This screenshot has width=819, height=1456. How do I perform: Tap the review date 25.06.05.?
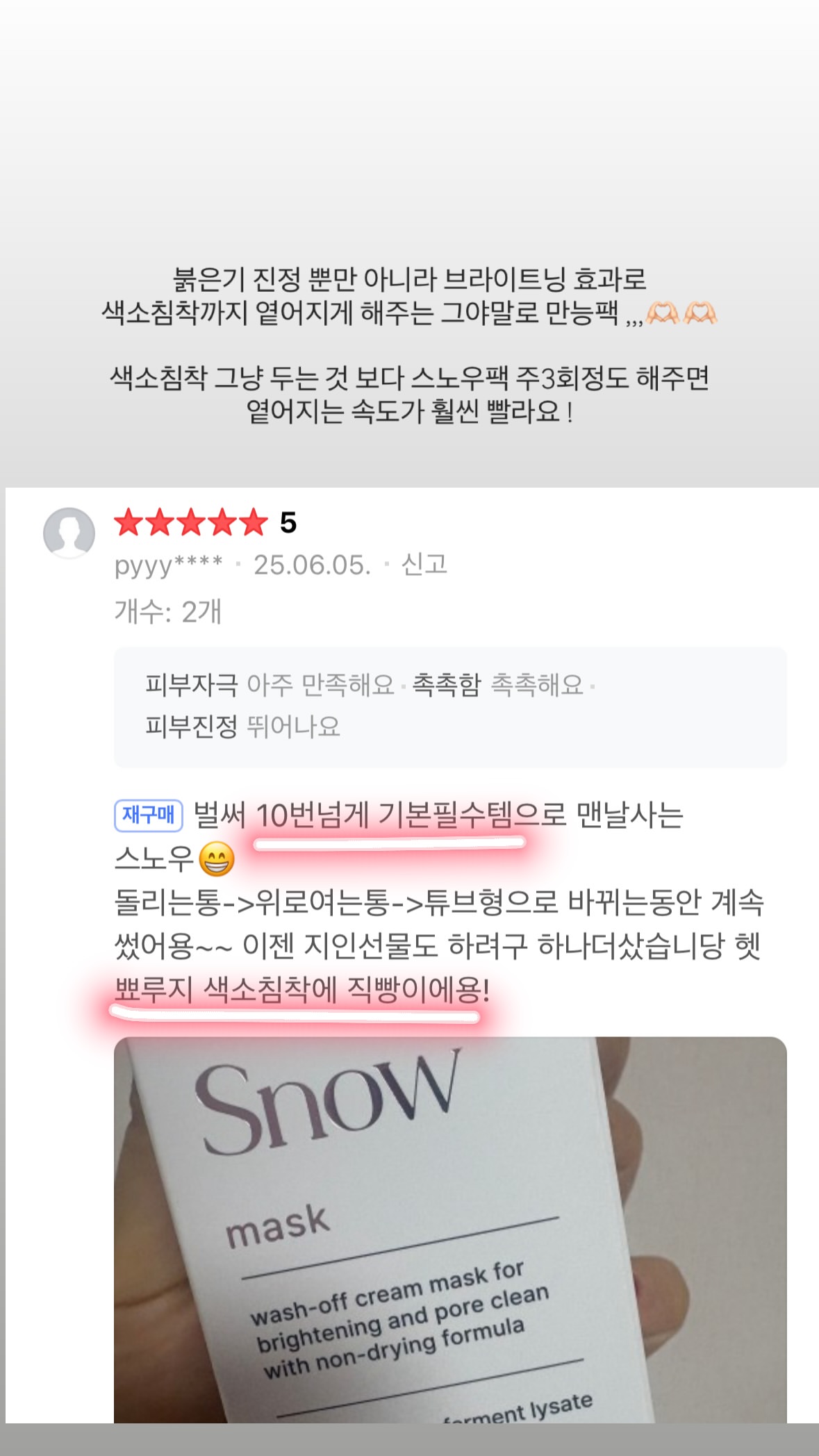pyautogui.click(x=312, y=565)
